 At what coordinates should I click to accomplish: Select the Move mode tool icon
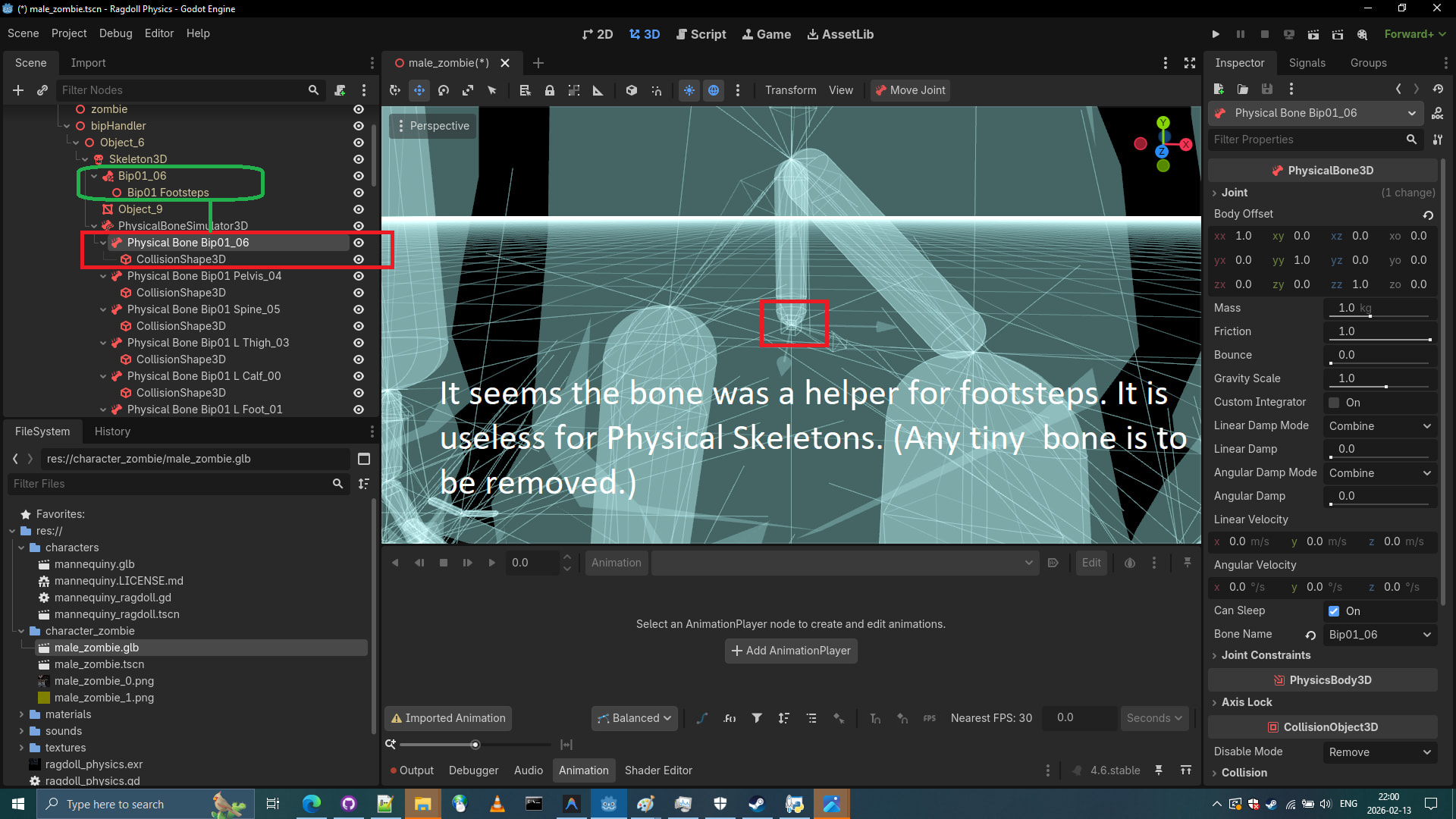tap(419, 90)
